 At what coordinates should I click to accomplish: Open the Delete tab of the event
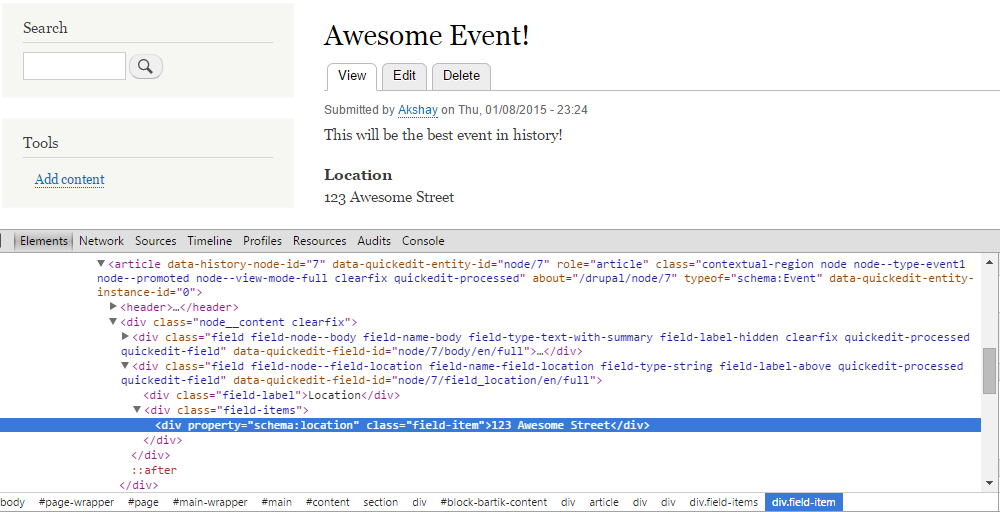coord(461,76)
